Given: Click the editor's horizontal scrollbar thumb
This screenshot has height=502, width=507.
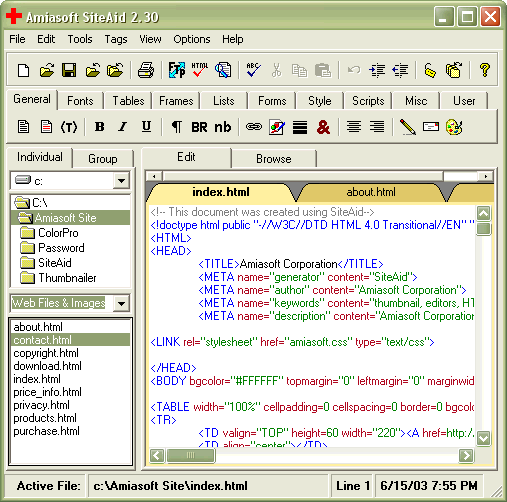Looking at the screenshot, I should tap(191, 455).
